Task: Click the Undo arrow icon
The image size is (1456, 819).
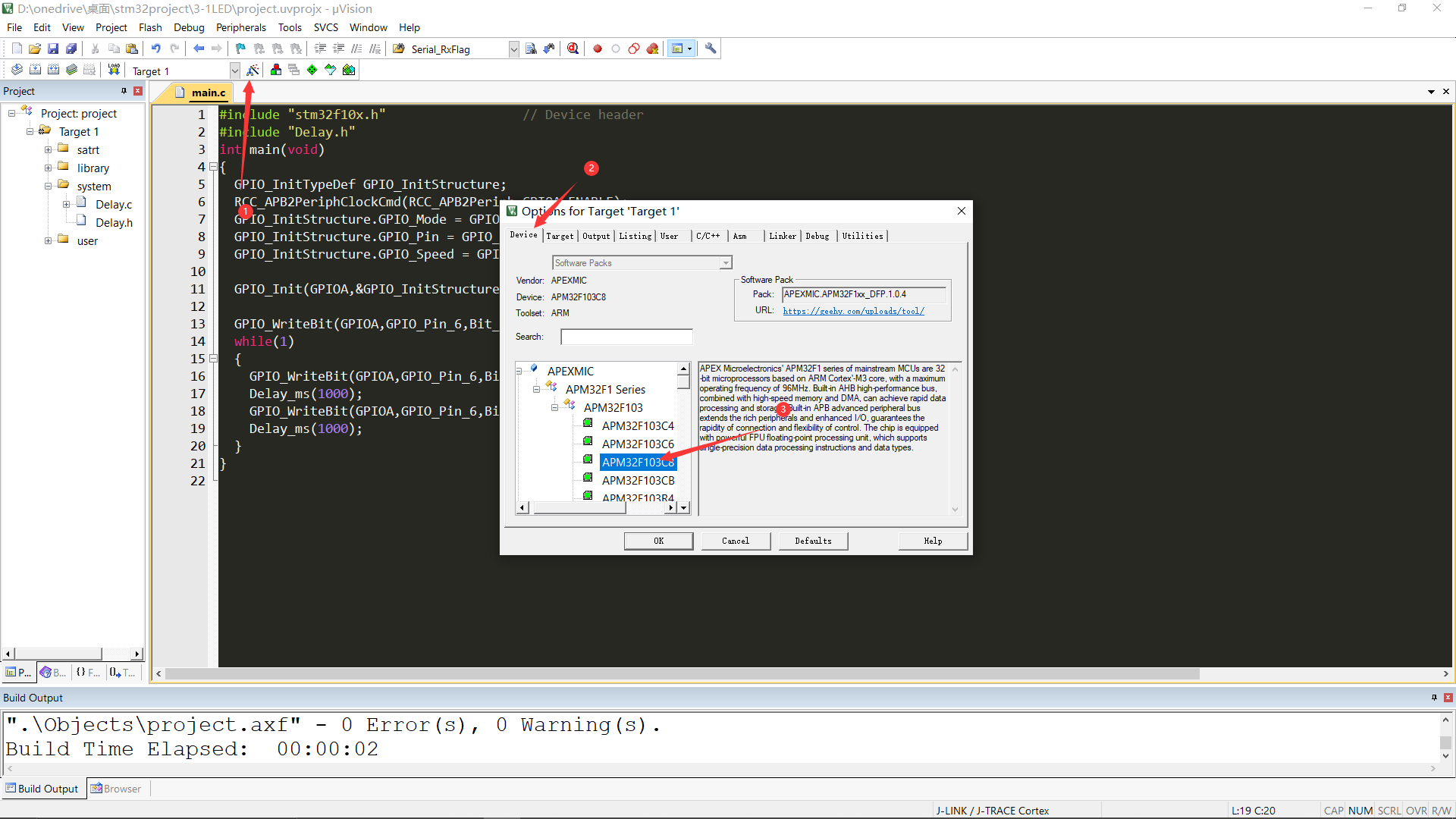Action: click(155, 49)
